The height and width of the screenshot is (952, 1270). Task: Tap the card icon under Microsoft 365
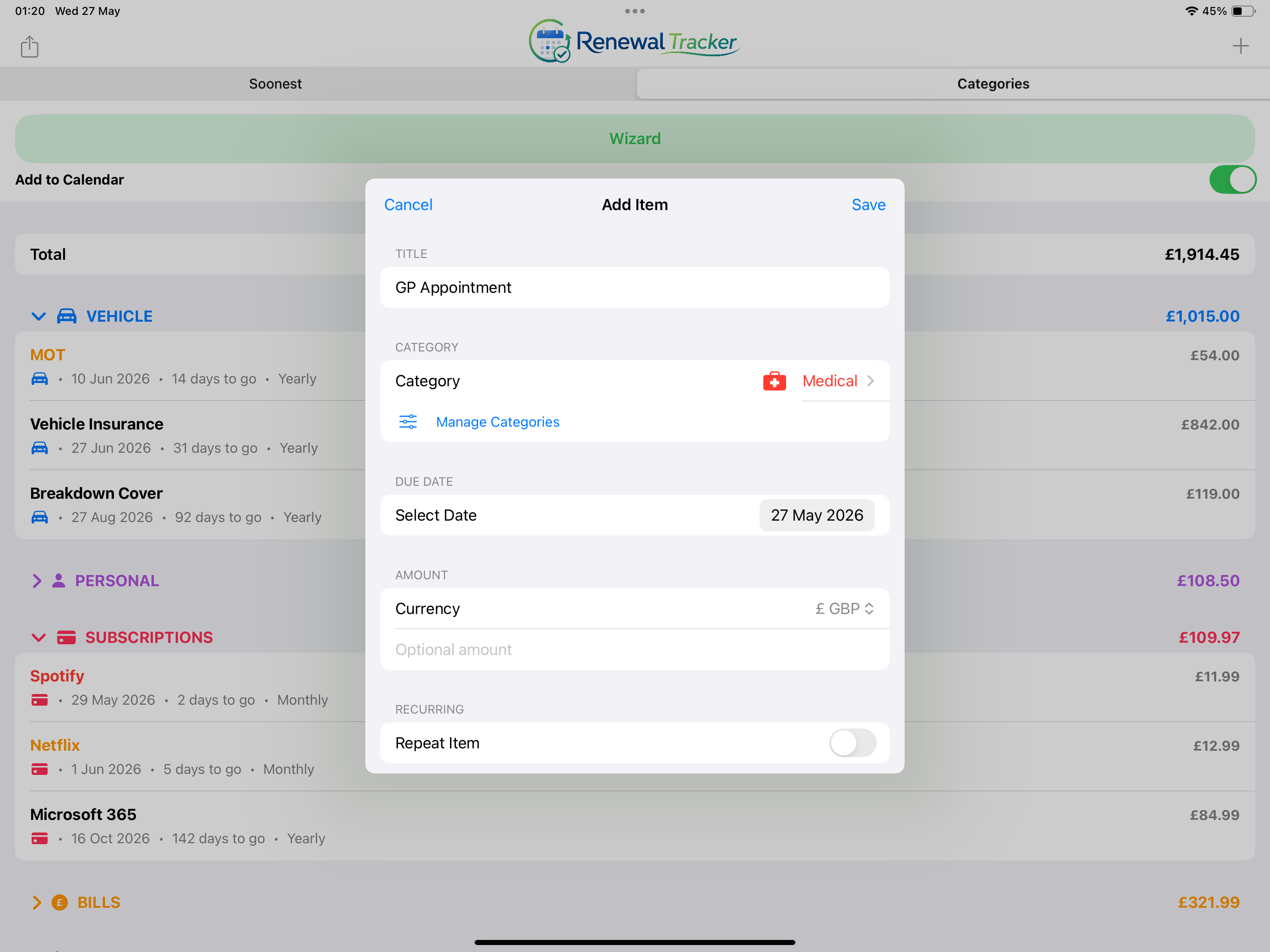(x=40, y=838)
